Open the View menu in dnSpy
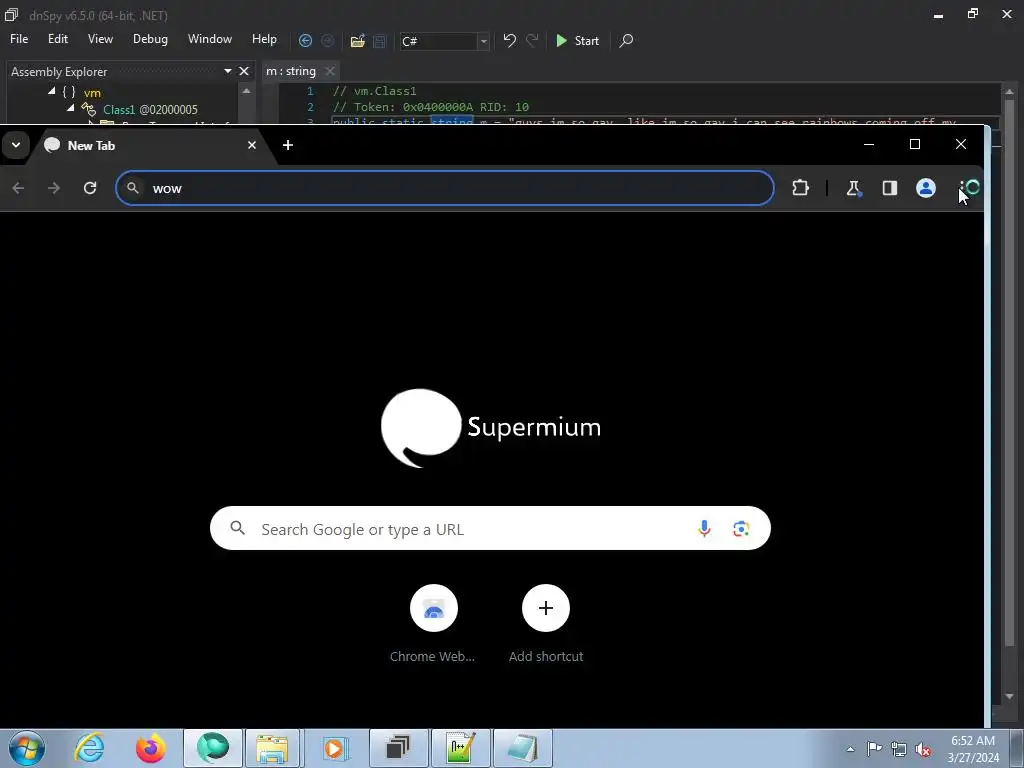1024x768 pixels. coord(100,39)
